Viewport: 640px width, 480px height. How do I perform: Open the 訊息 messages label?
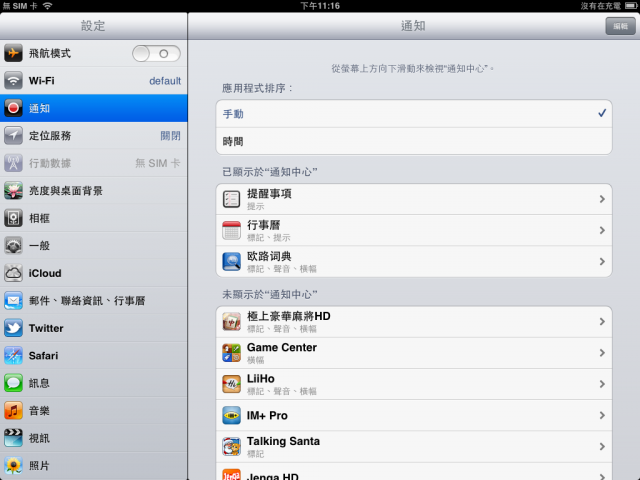[x=39, y=383]
